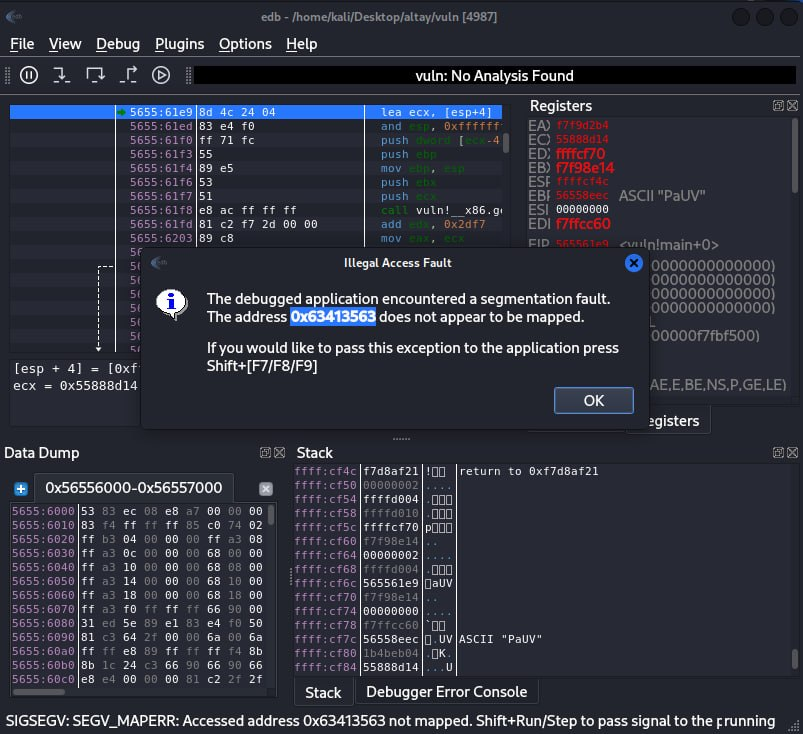Click the Step Over toolbar icon
Image resolution: width=803 pixels, height=734 pixels.
[x=95, y=75]
